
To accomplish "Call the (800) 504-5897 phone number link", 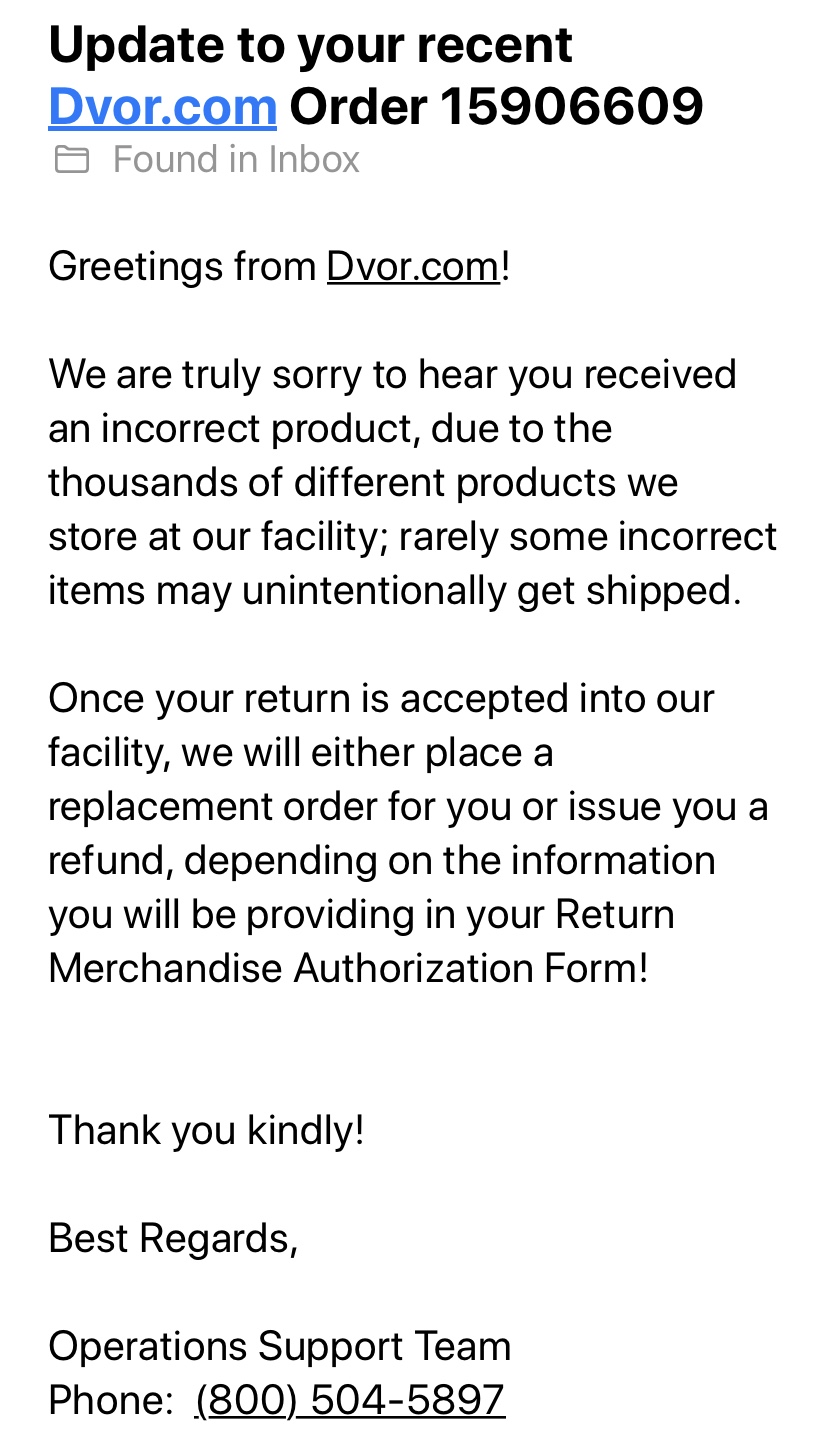I will click(350, 1400).
